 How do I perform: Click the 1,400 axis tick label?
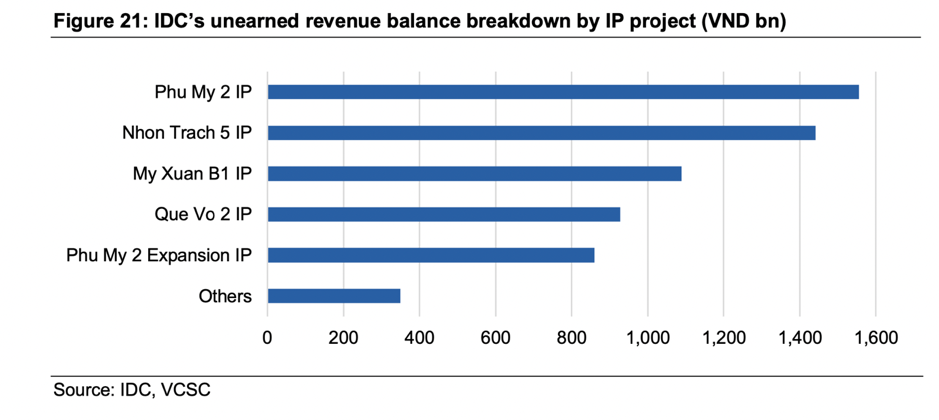(799, 337)
